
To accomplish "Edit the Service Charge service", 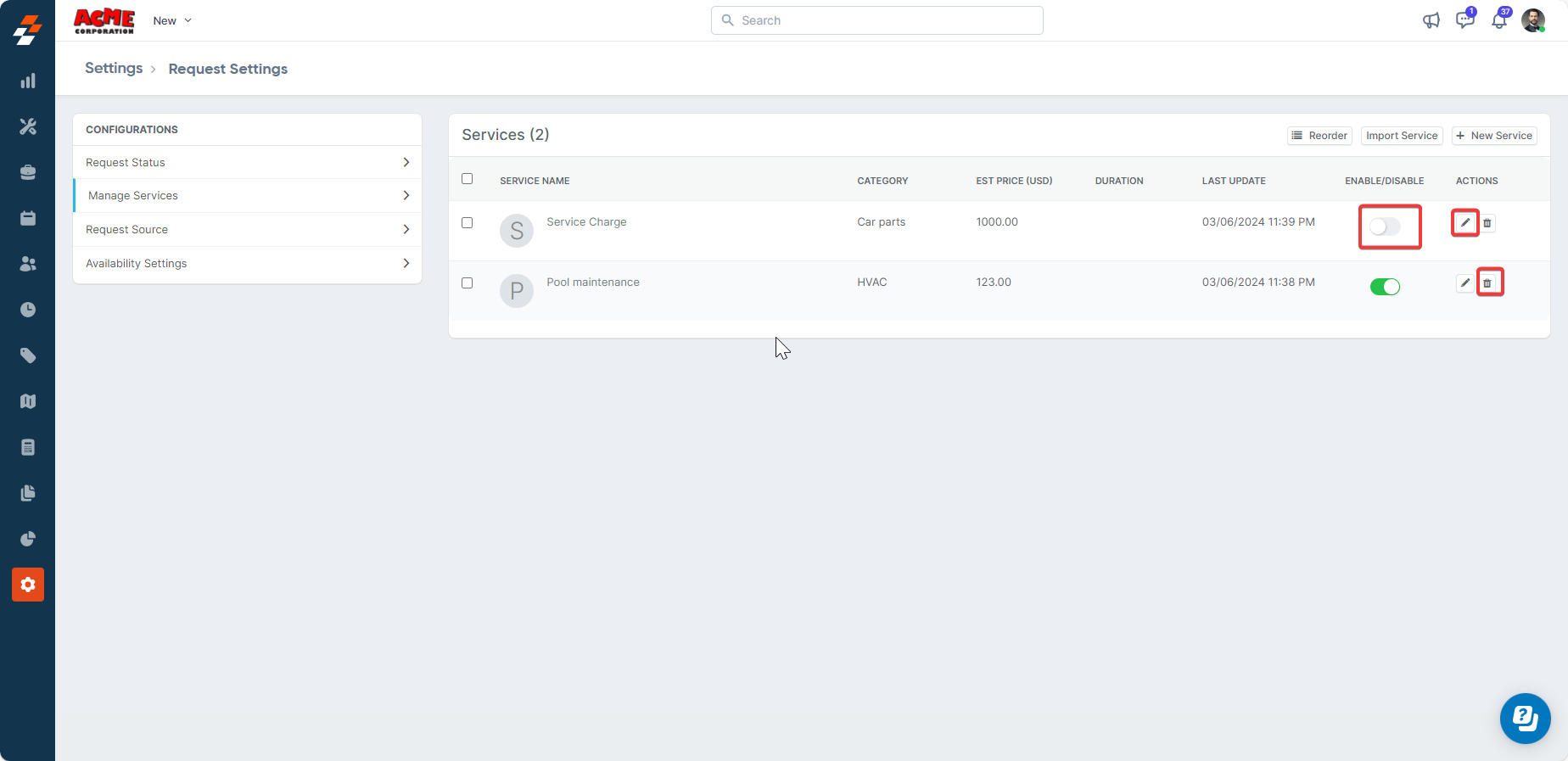I will [x=1465, y=223].
